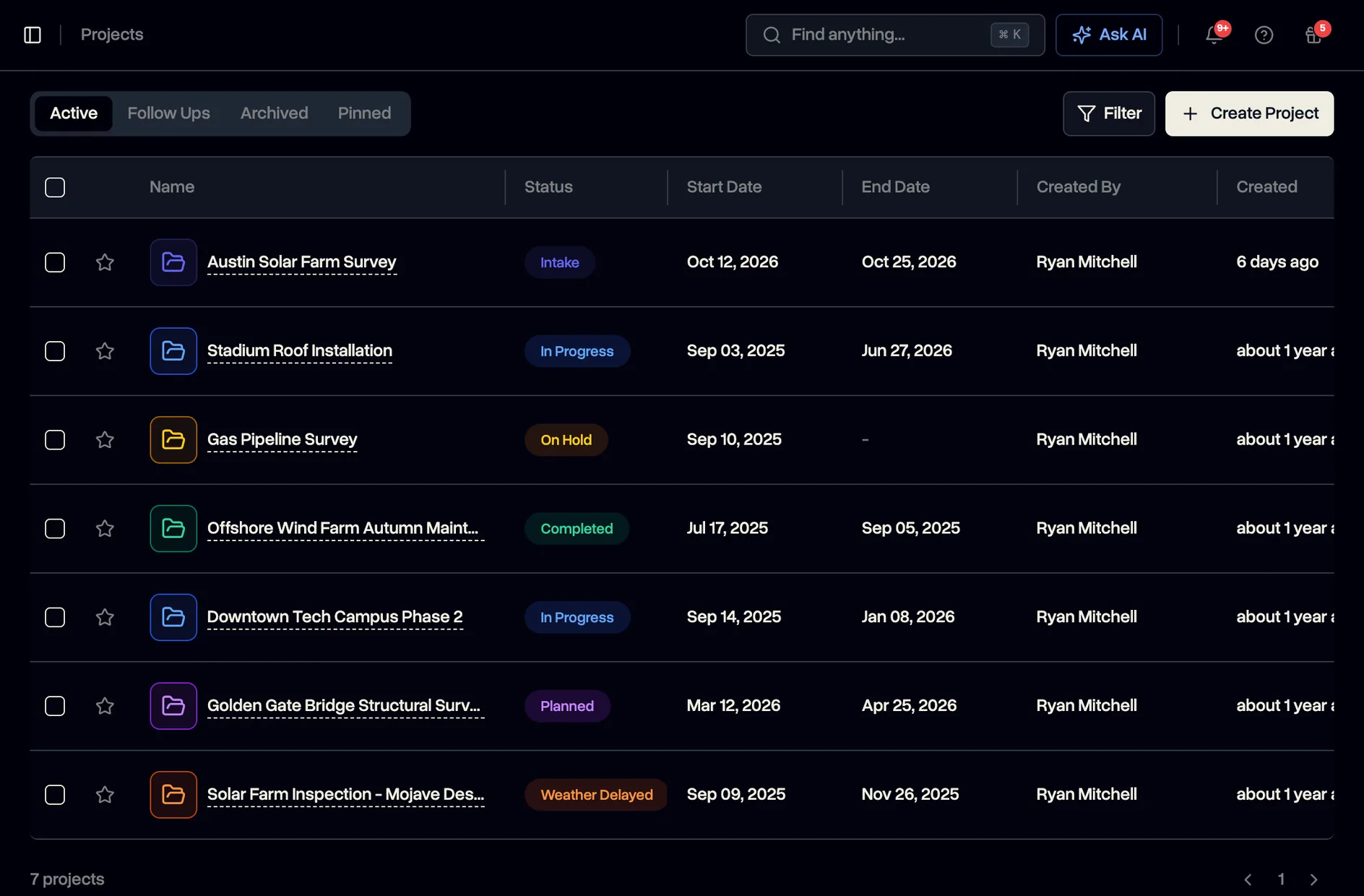The width and height of the screenshot is (1364, 896).
Task: Switch to the Pinned tab
Action: [x=364, y=113]
